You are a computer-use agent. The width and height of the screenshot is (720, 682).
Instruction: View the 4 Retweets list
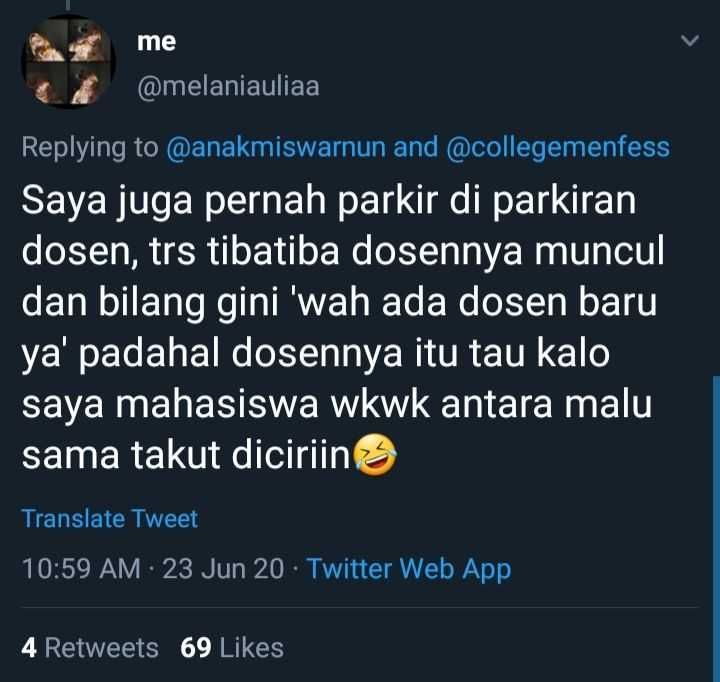click(x=89, y=647)
